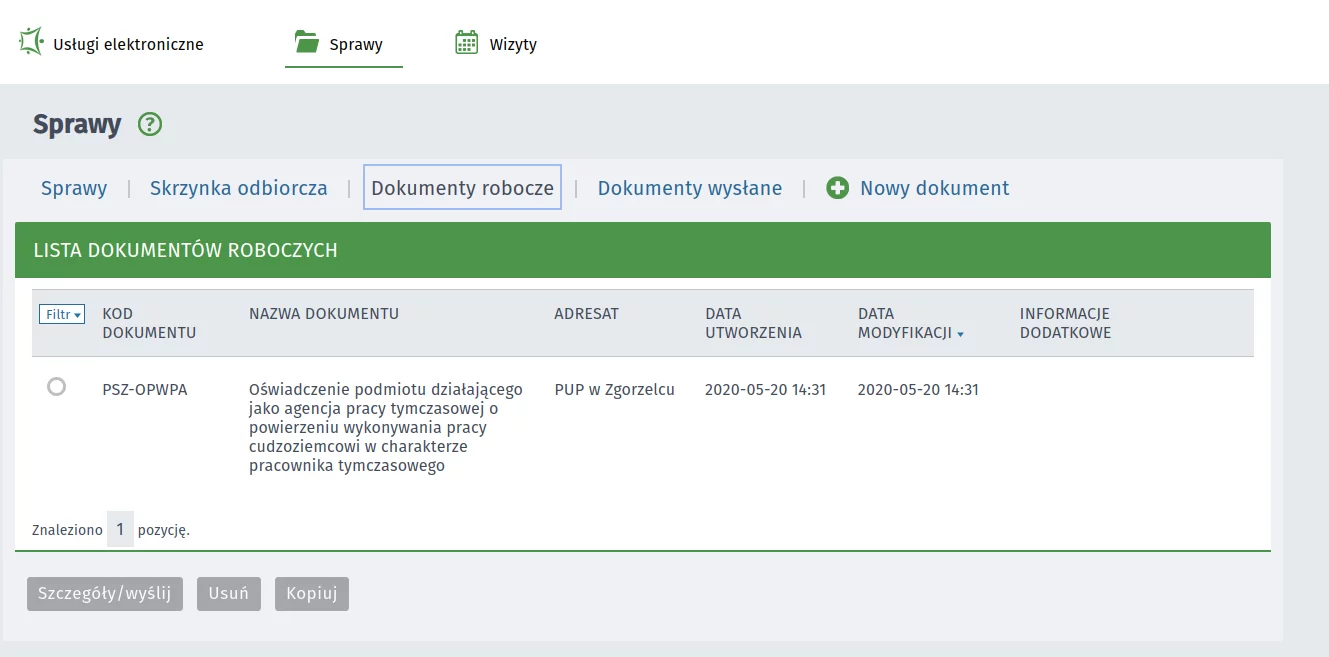1329x657 pixels.
Task: Click the Usługi elektroniczne star icon
Action: tap(32, 42)
